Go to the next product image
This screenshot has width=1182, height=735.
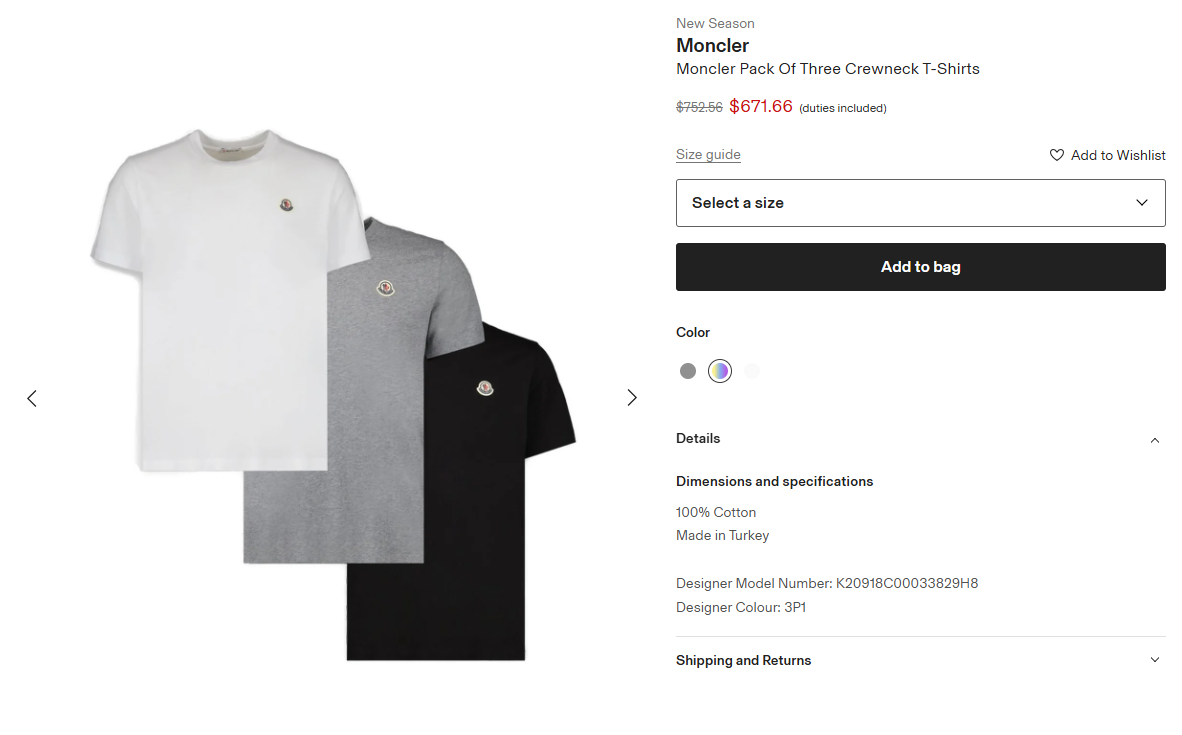tap(631, 398)
